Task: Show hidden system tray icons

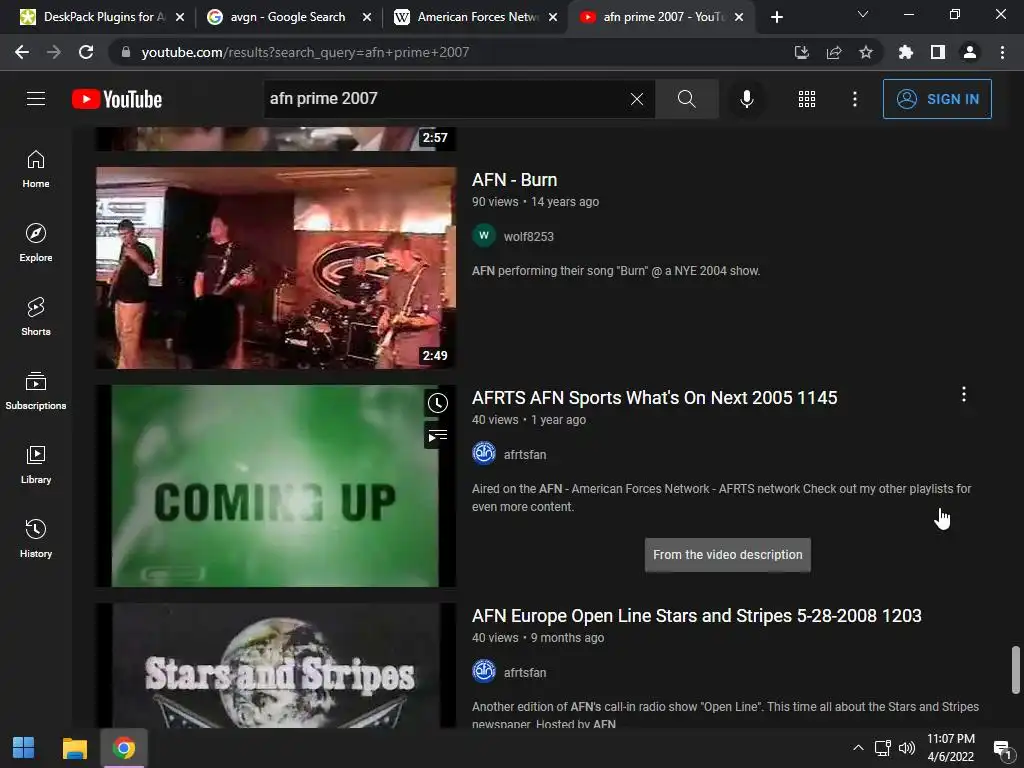Action: 858,748
